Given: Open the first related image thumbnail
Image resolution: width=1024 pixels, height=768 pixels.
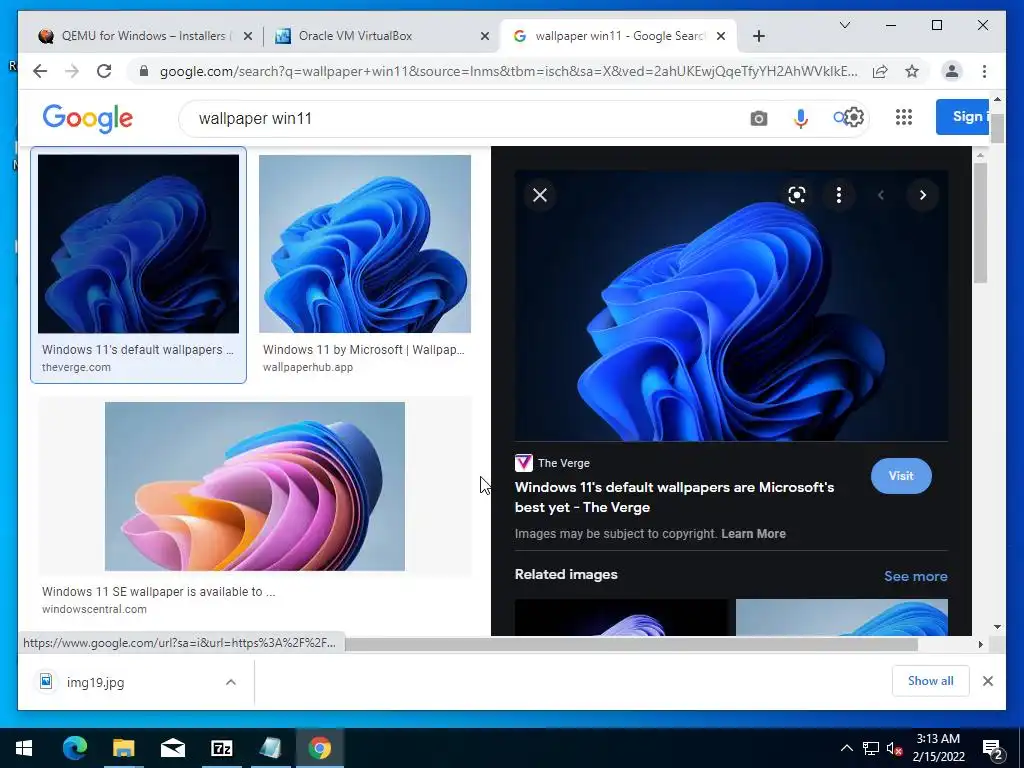Looking at the screenshot, I should (x=620, y=617).
